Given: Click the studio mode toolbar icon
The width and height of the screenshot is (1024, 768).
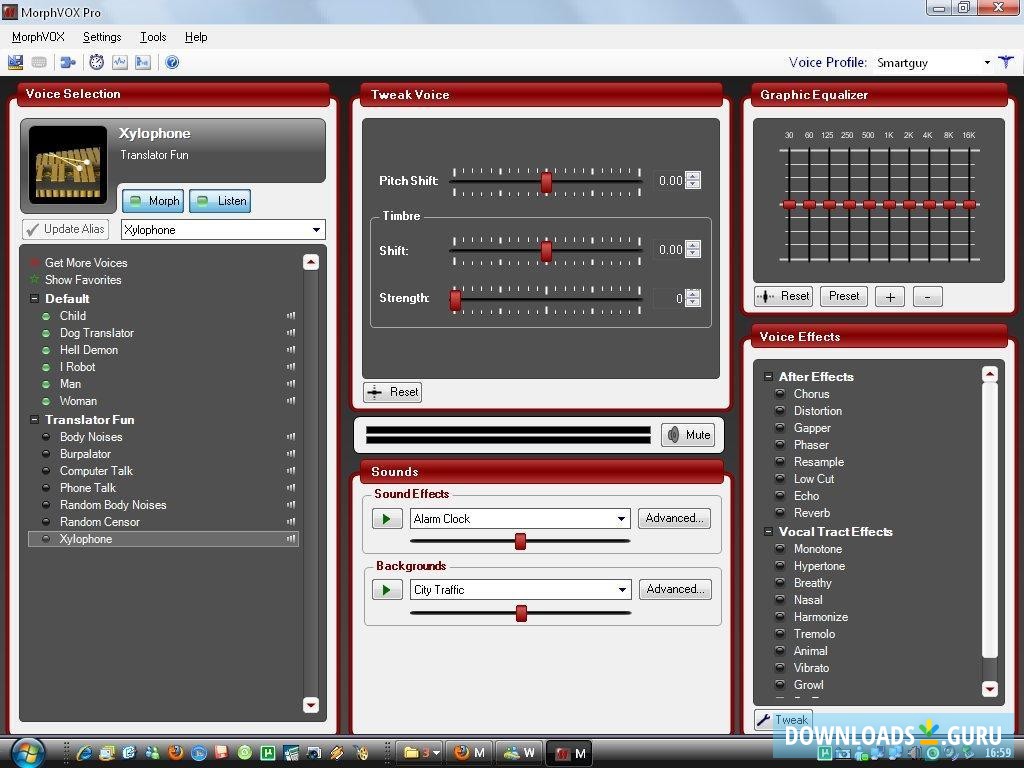Looking at the screenshot, I should pos(15,63).
